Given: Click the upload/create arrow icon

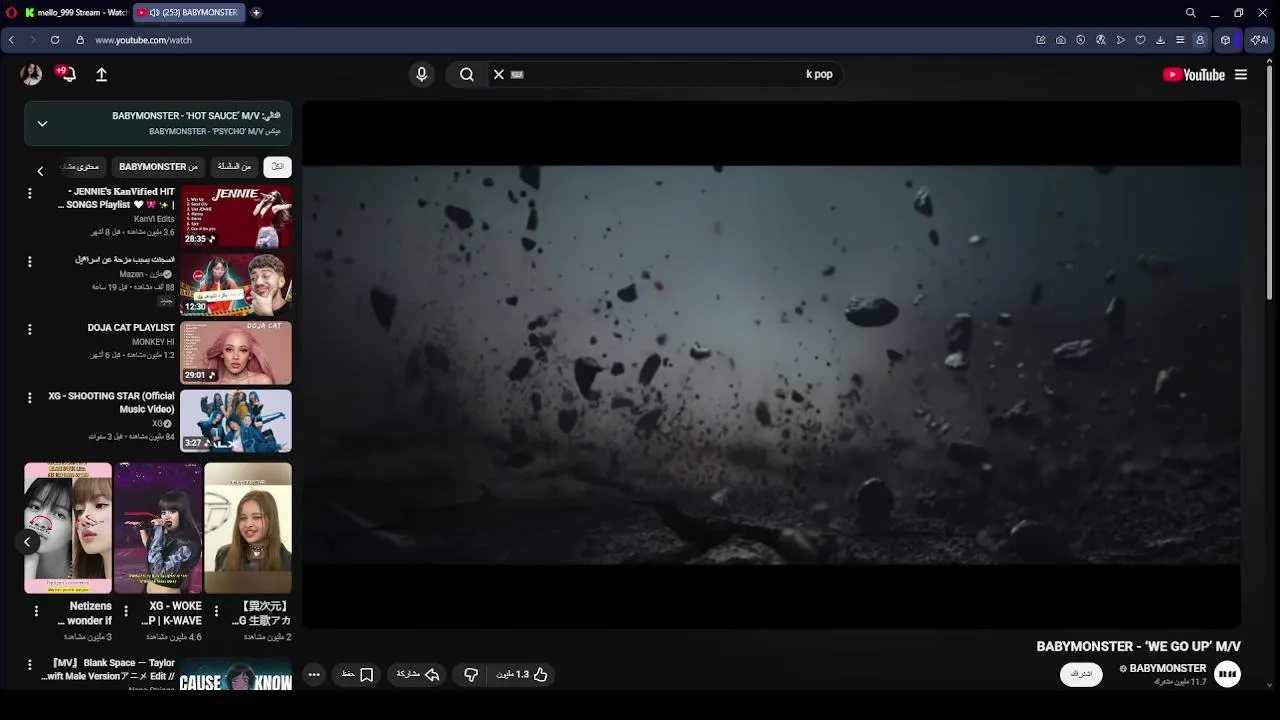Looking at the screenshot, I should tap(101, 74).
